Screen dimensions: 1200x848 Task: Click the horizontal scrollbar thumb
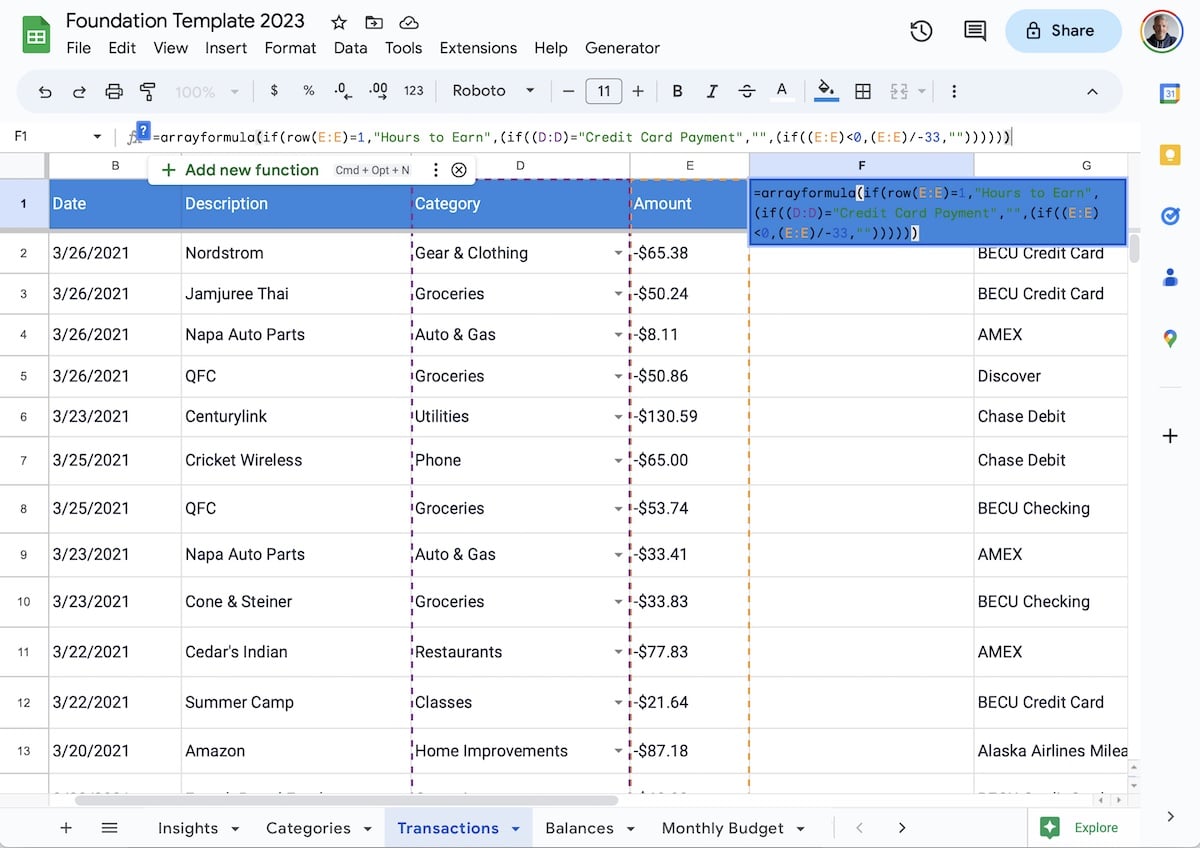tap(346, 800)
